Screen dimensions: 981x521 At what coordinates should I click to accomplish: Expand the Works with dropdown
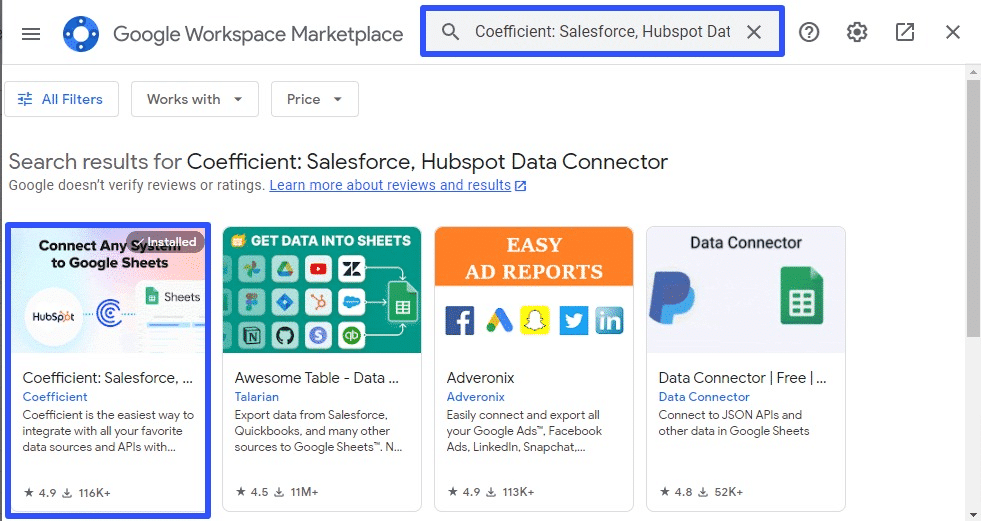[195, 99]
